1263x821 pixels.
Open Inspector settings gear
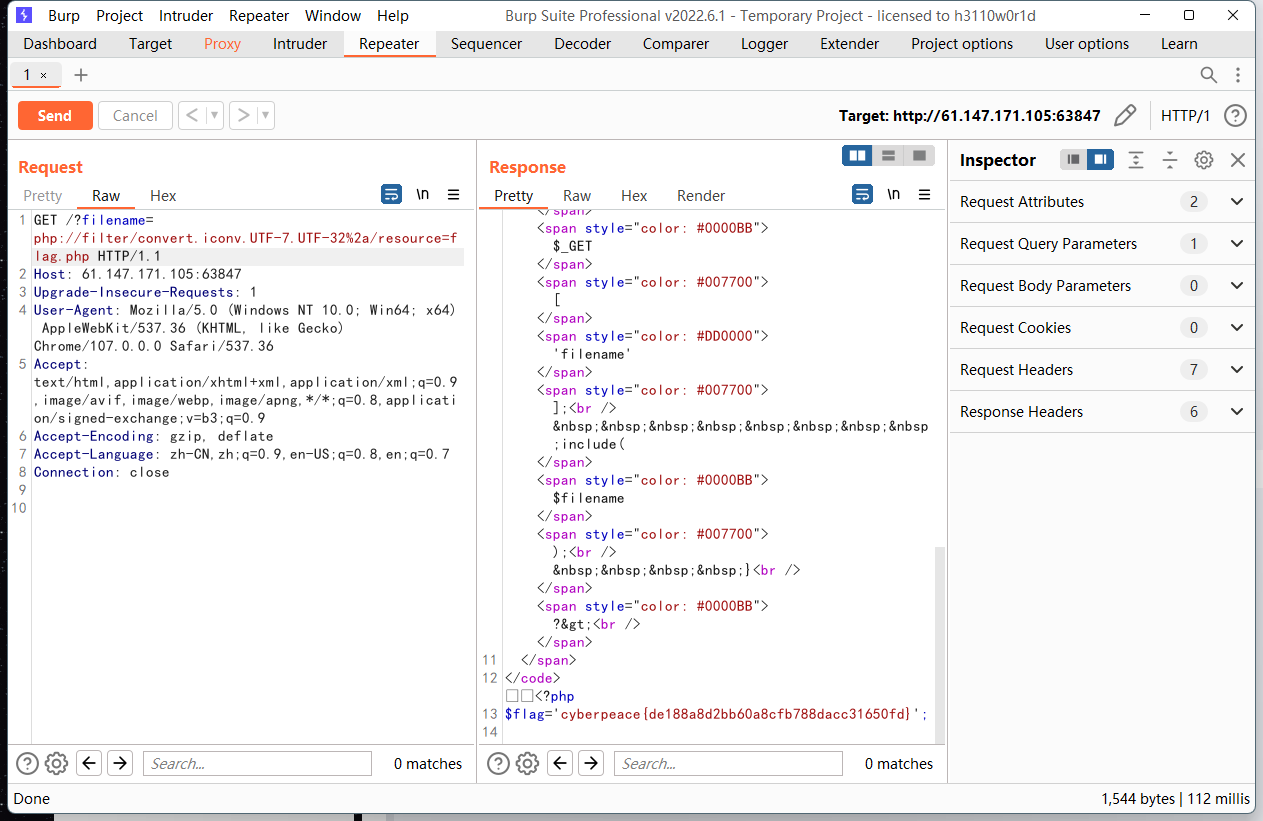pyautogui.click(x=1204, y=160)
